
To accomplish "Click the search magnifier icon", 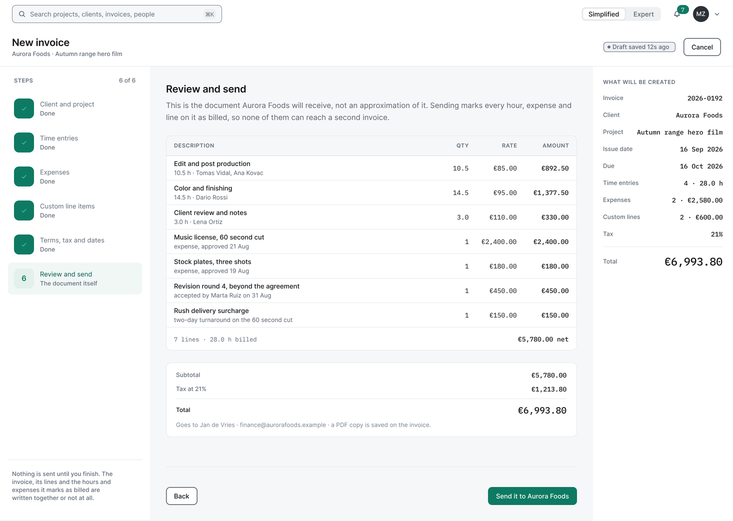I will (22, 14).
